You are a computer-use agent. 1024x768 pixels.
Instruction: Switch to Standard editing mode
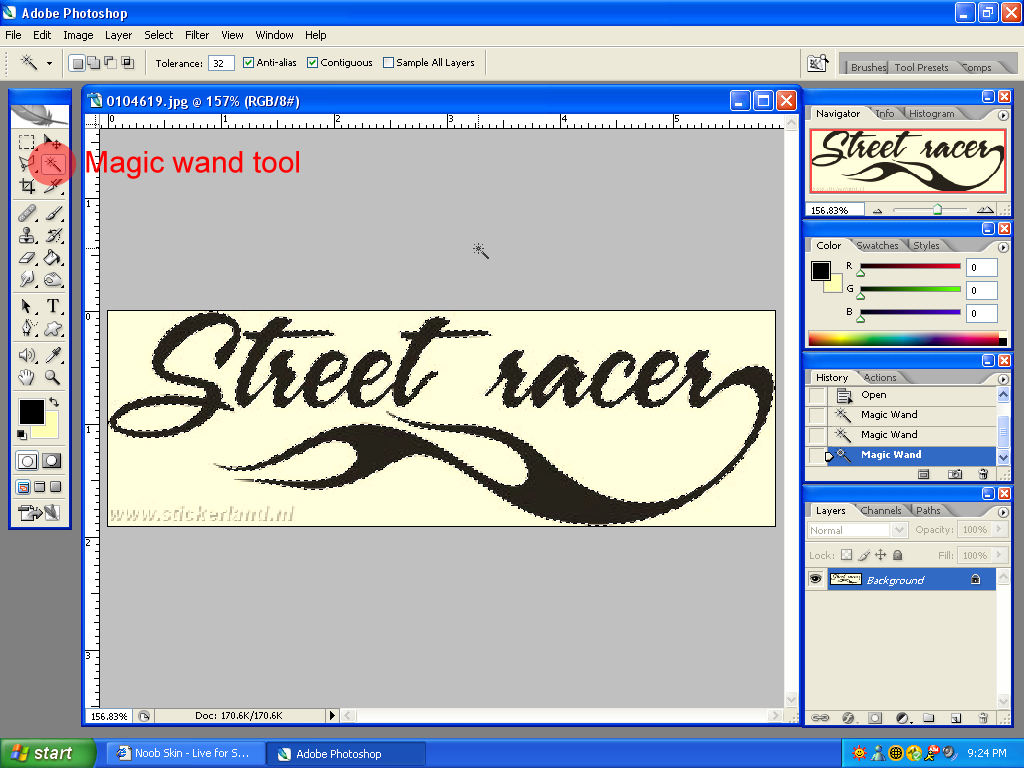click(27, 460)
